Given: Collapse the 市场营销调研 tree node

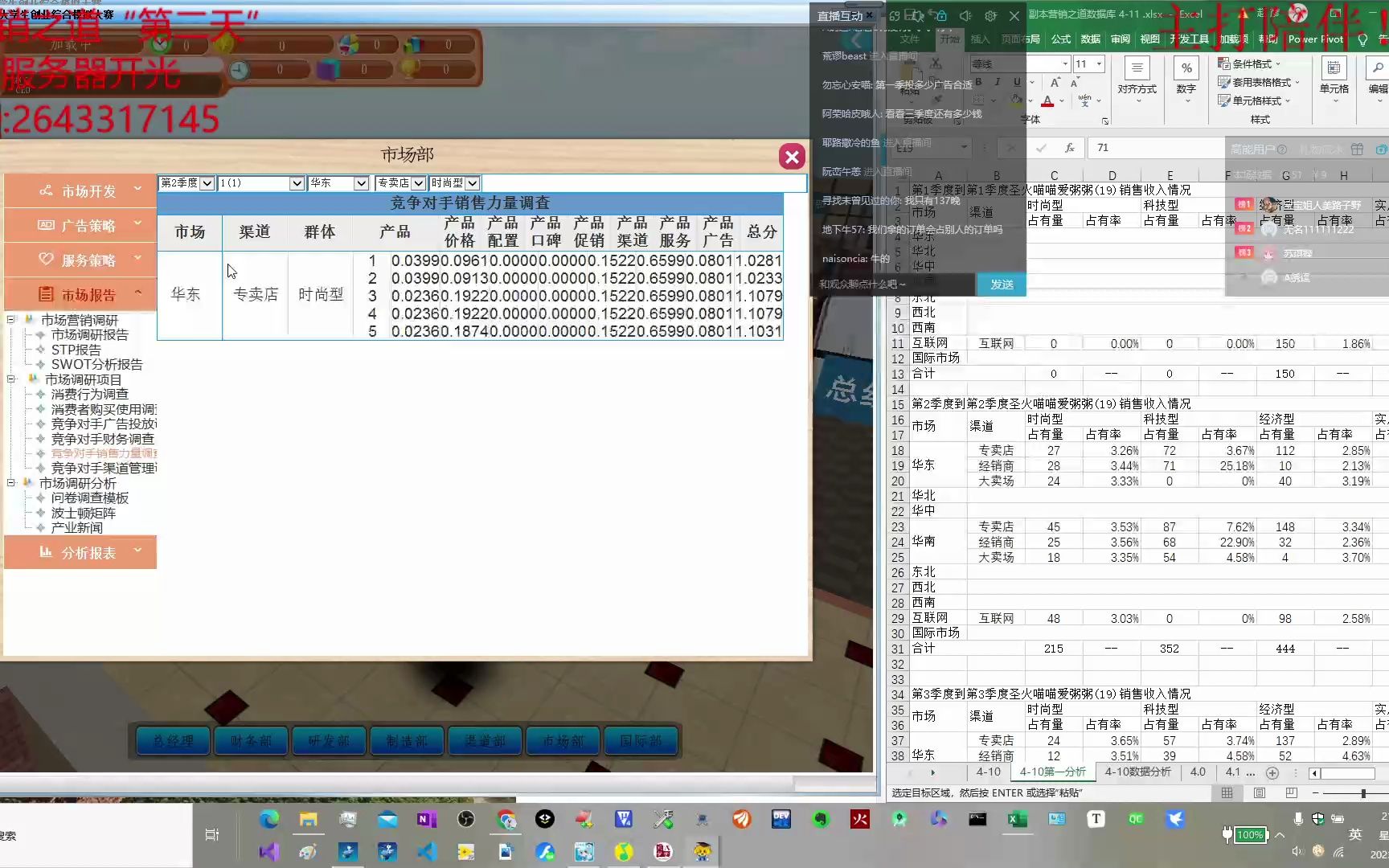Looking at the screenshot, I should click(x=11, y=320).
